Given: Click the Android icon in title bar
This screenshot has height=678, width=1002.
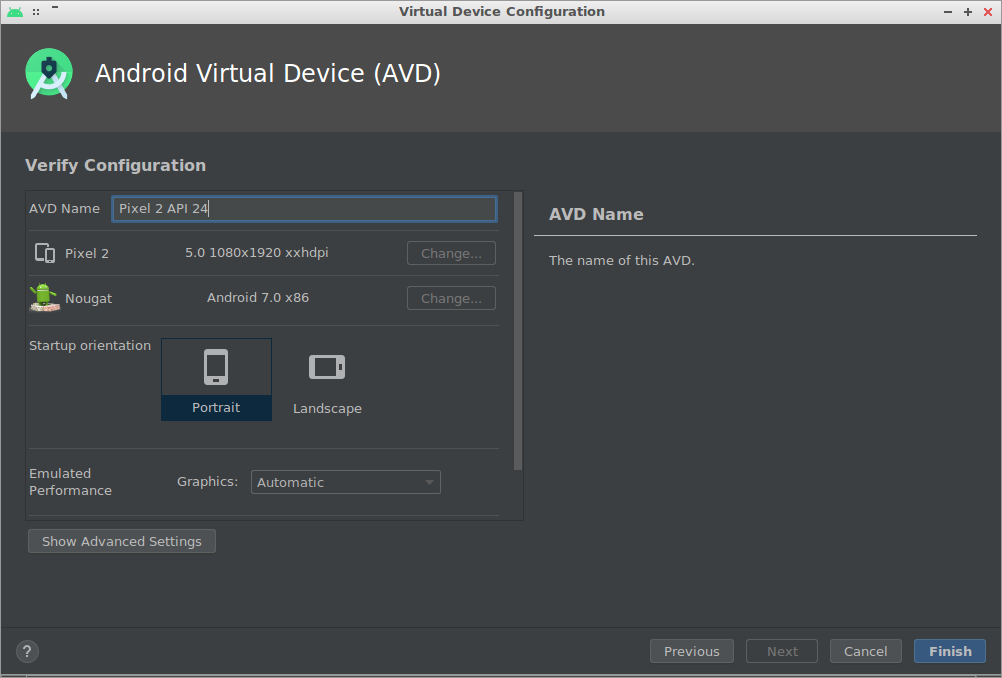Looking at the screenshot, I should click(x=15, y=12).
